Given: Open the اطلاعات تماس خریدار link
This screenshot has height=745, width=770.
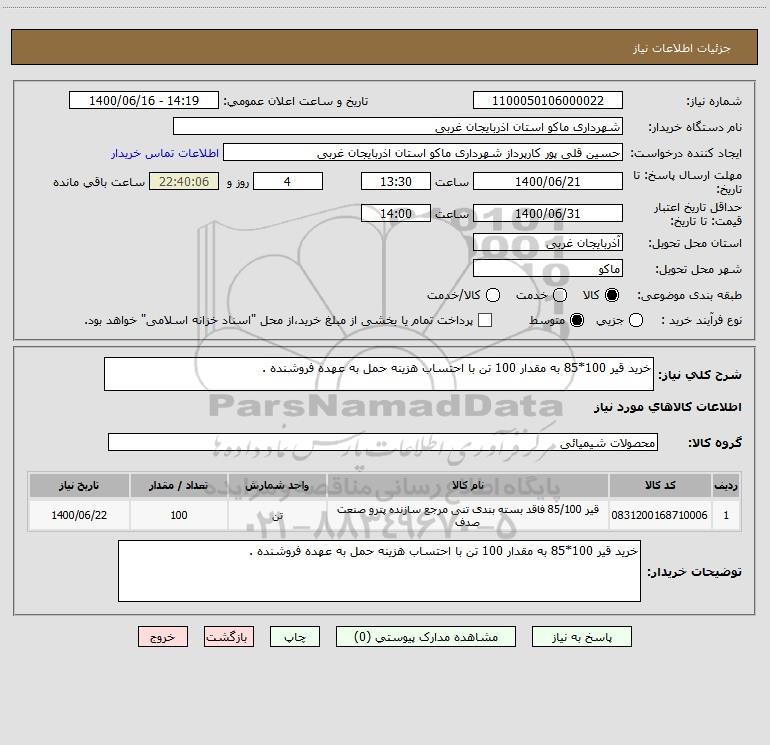Looking at the screenshot, I should [165, 153].
